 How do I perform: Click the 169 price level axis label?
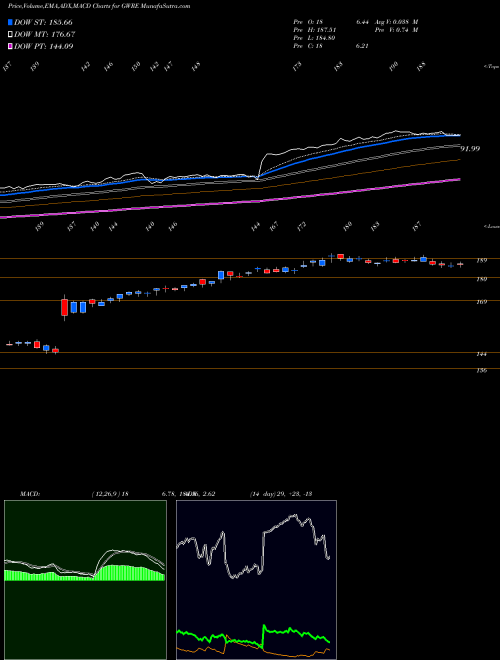481,302
